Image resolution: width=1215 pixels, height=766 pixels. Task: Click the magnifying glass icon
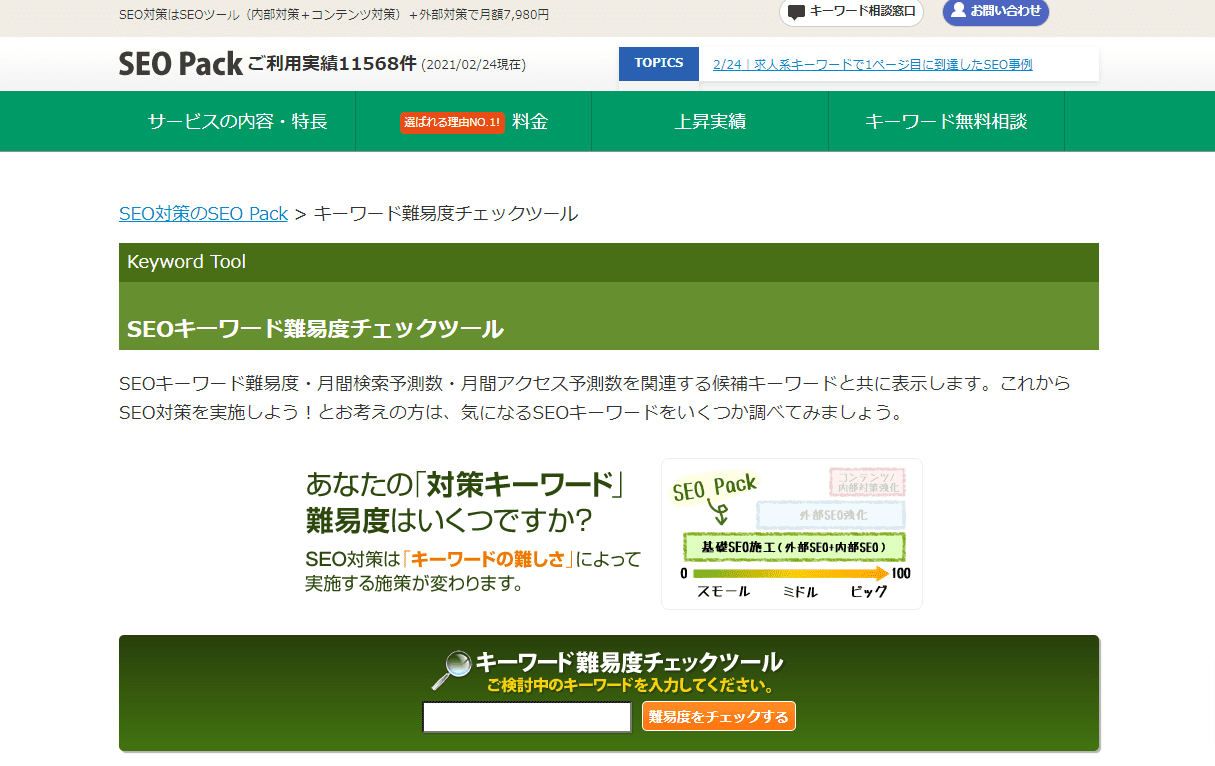[451, 670]
